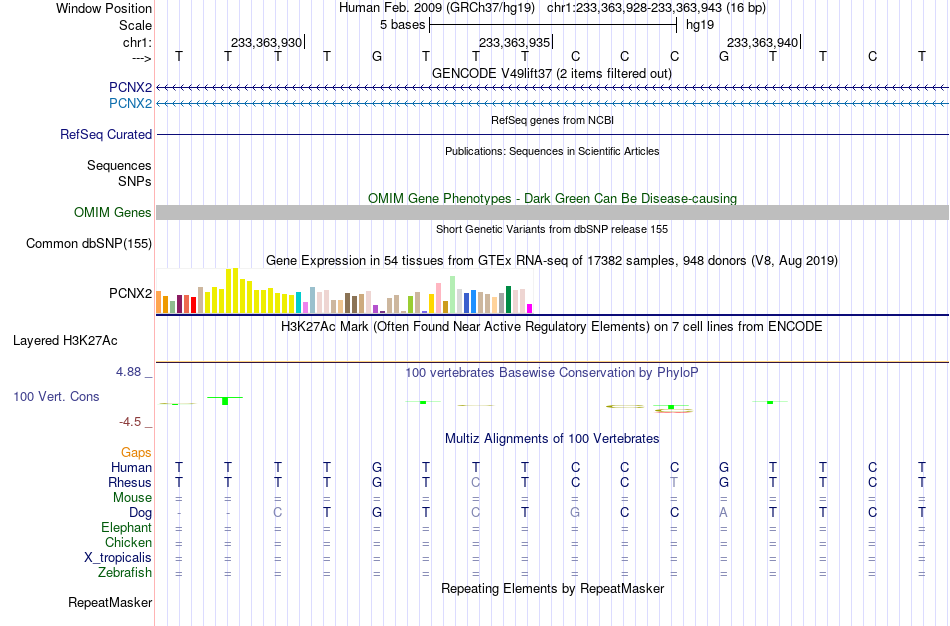Click the Rhesus species label
The height and width of the screenshot is (626, 950).
130,482
